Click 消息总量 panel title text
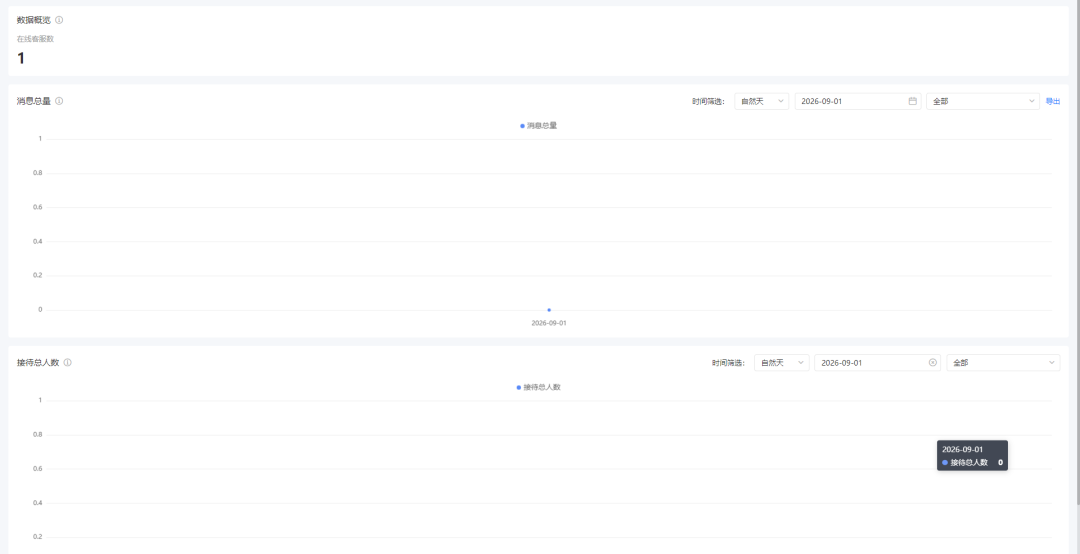The width and height of the screenshot is (1080, 554). (34, 101)
